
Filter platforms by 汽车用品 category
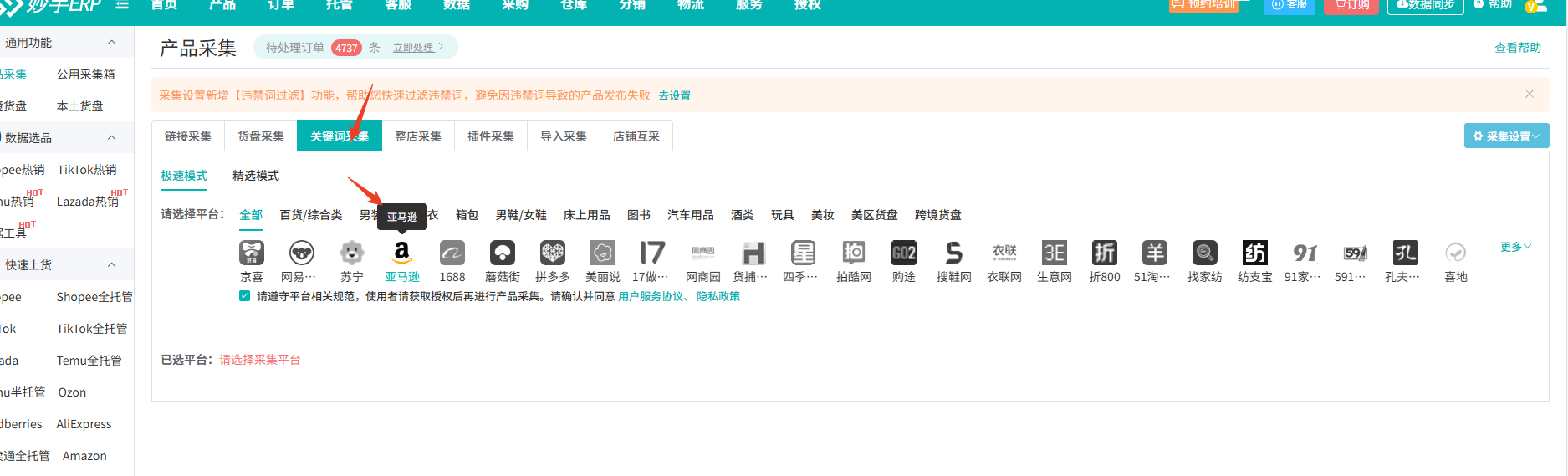(691, 215)
